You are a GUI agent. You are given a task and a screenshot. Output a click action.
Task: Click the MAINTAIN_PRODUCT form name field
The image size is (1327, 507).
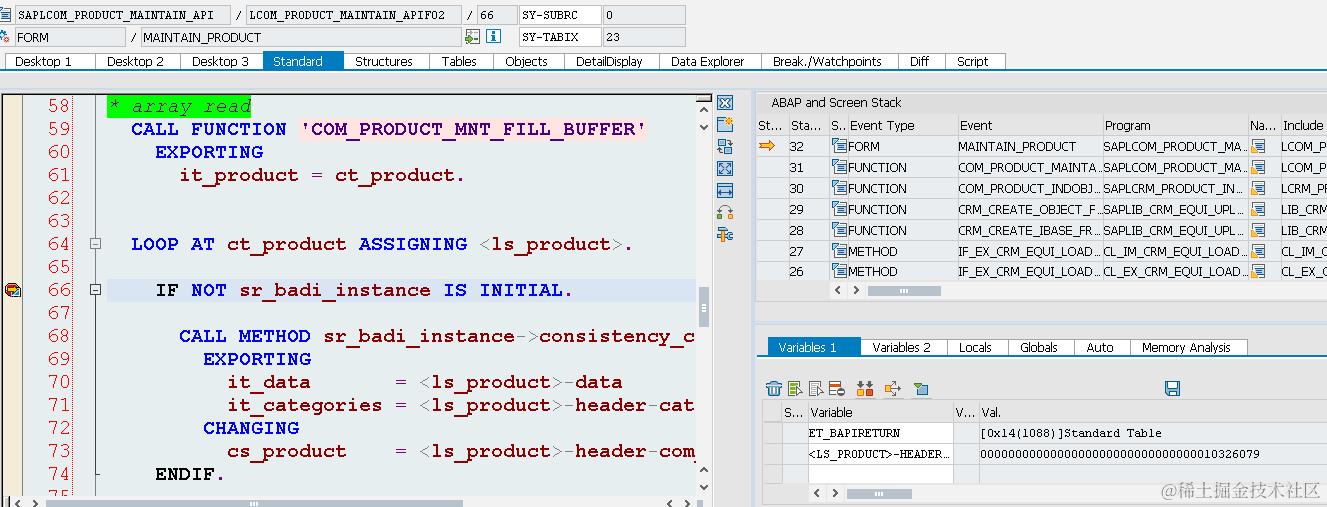[301, 37]
